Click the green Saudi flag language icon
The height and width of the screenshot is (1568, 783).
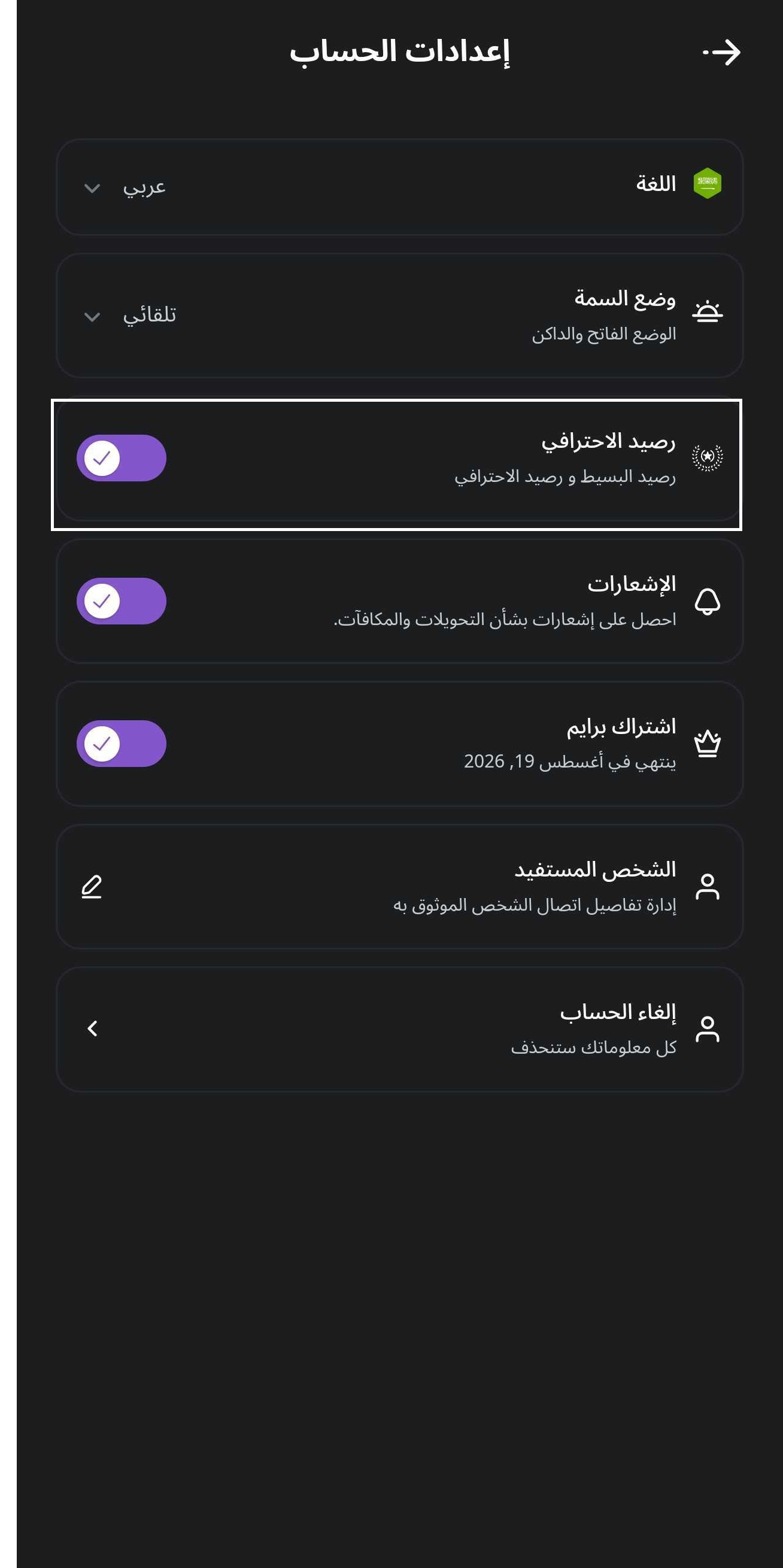click(707, 183)
